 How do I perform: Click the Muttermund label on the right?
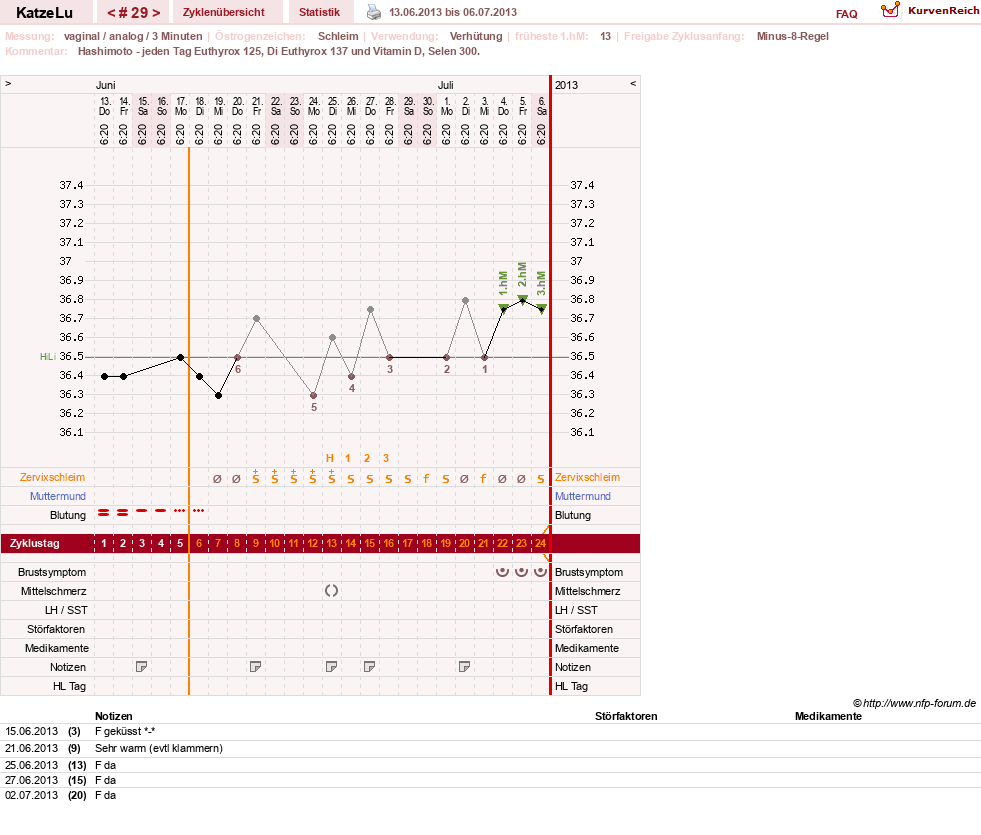point(582,496)
